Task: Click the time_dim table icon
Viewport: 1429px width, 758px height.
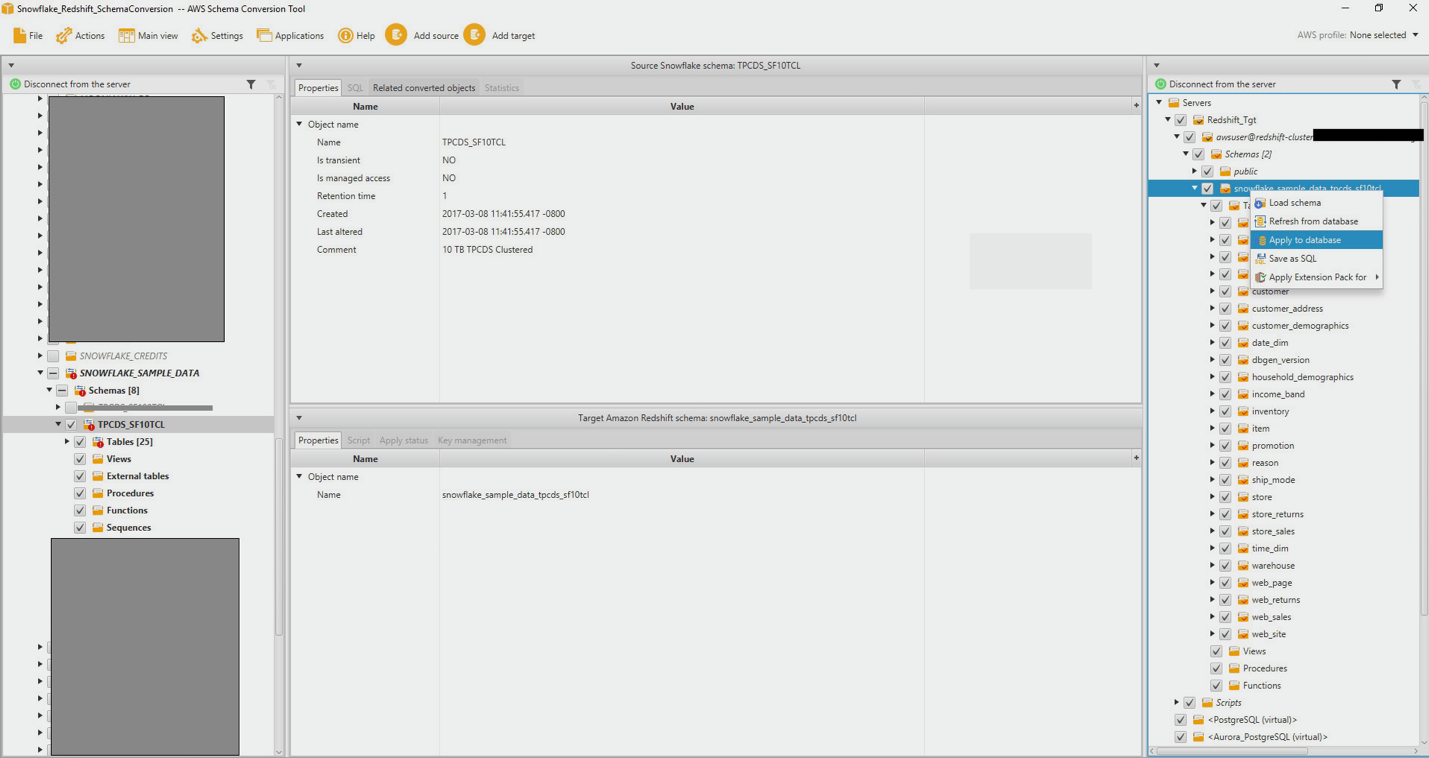Action: pos(1243,549)
